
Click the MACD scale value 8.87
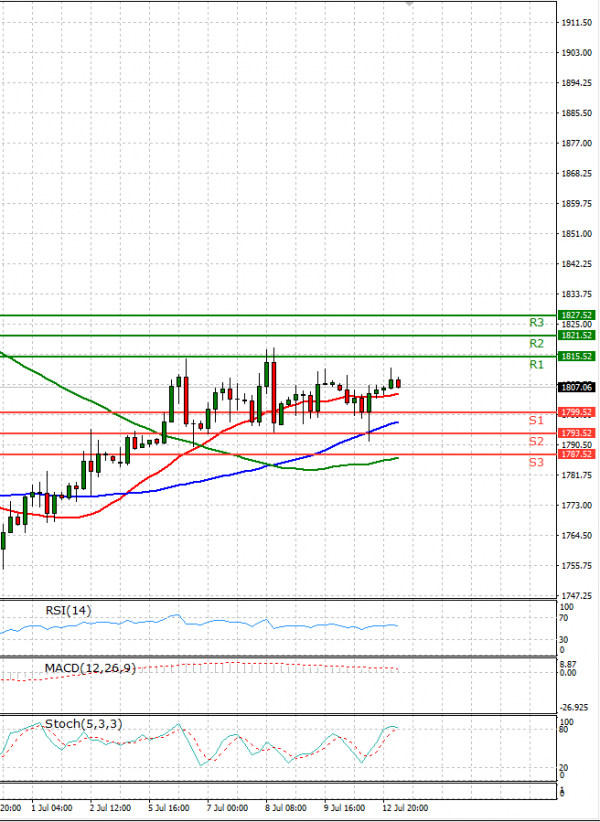pyautogui.click(x=567, y=664)
